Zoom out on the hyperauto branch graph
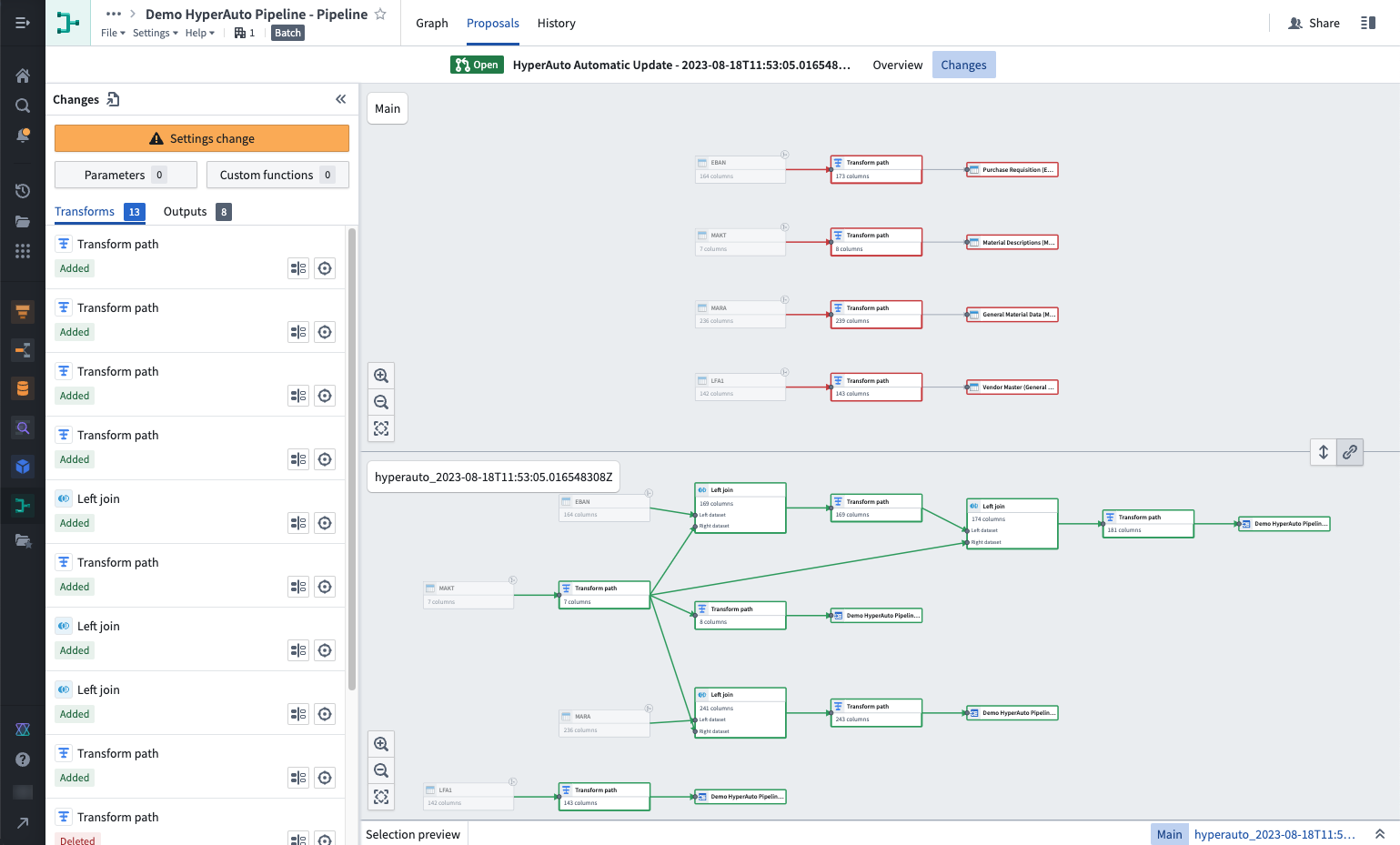This screenshot has width=1400, height=845. point(381,770)
